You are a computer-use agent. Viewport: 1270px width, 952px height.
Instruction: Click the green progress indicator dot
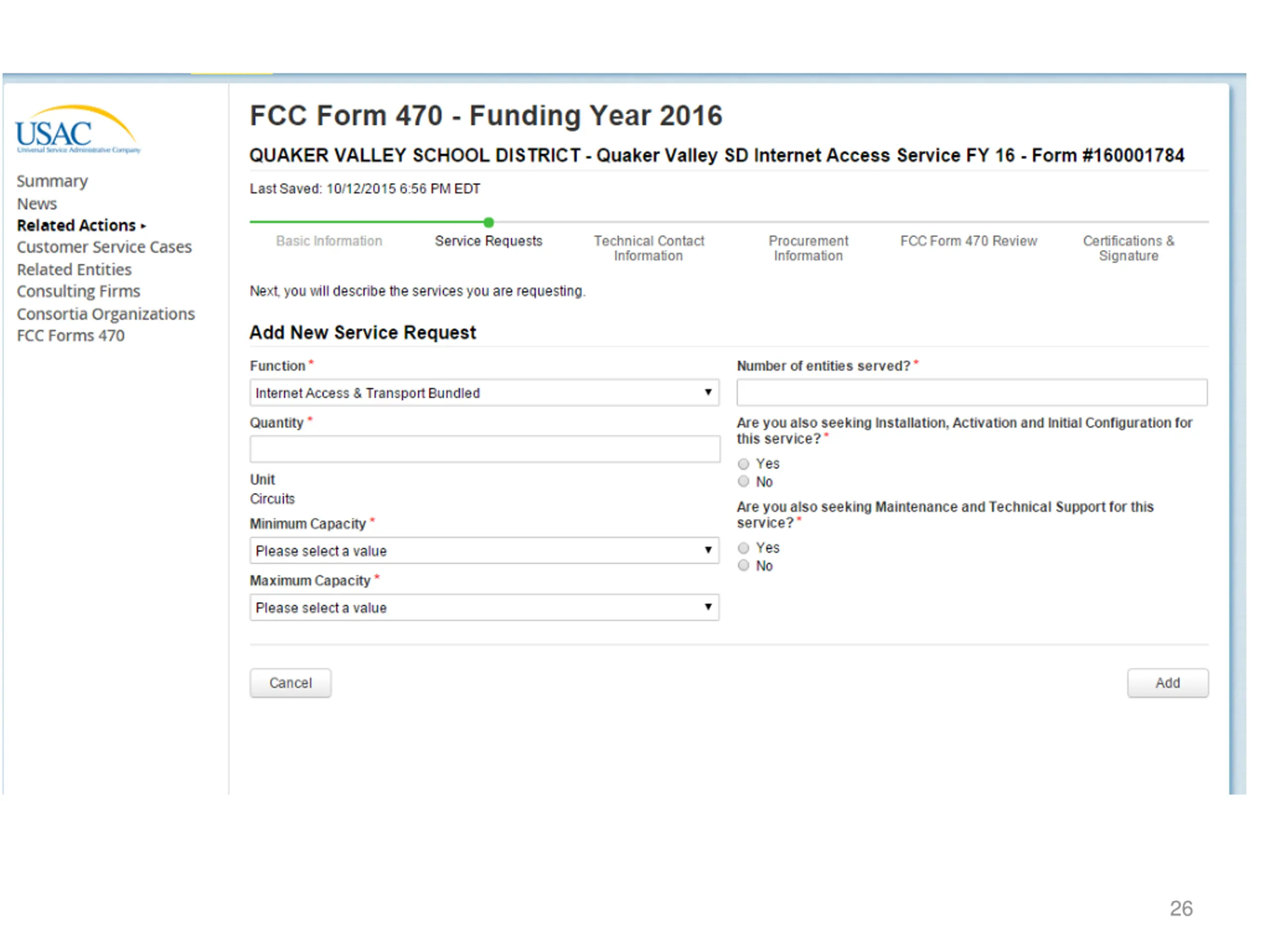pos(489,222)
